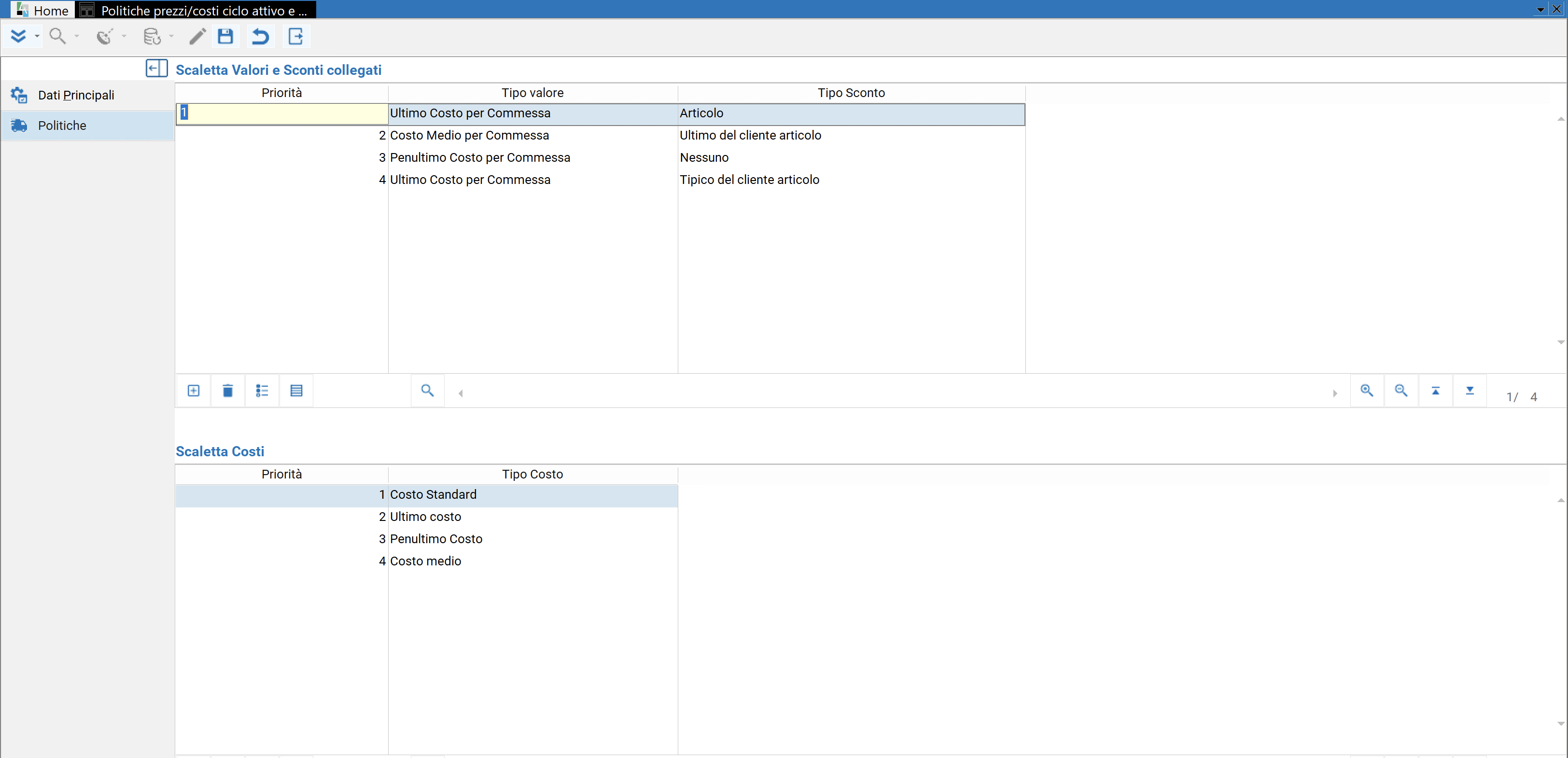This screenshot has height=758, width=1568.
Task: Jump to last row with bottom arrow icon
Action: (x=1470, y=391)
